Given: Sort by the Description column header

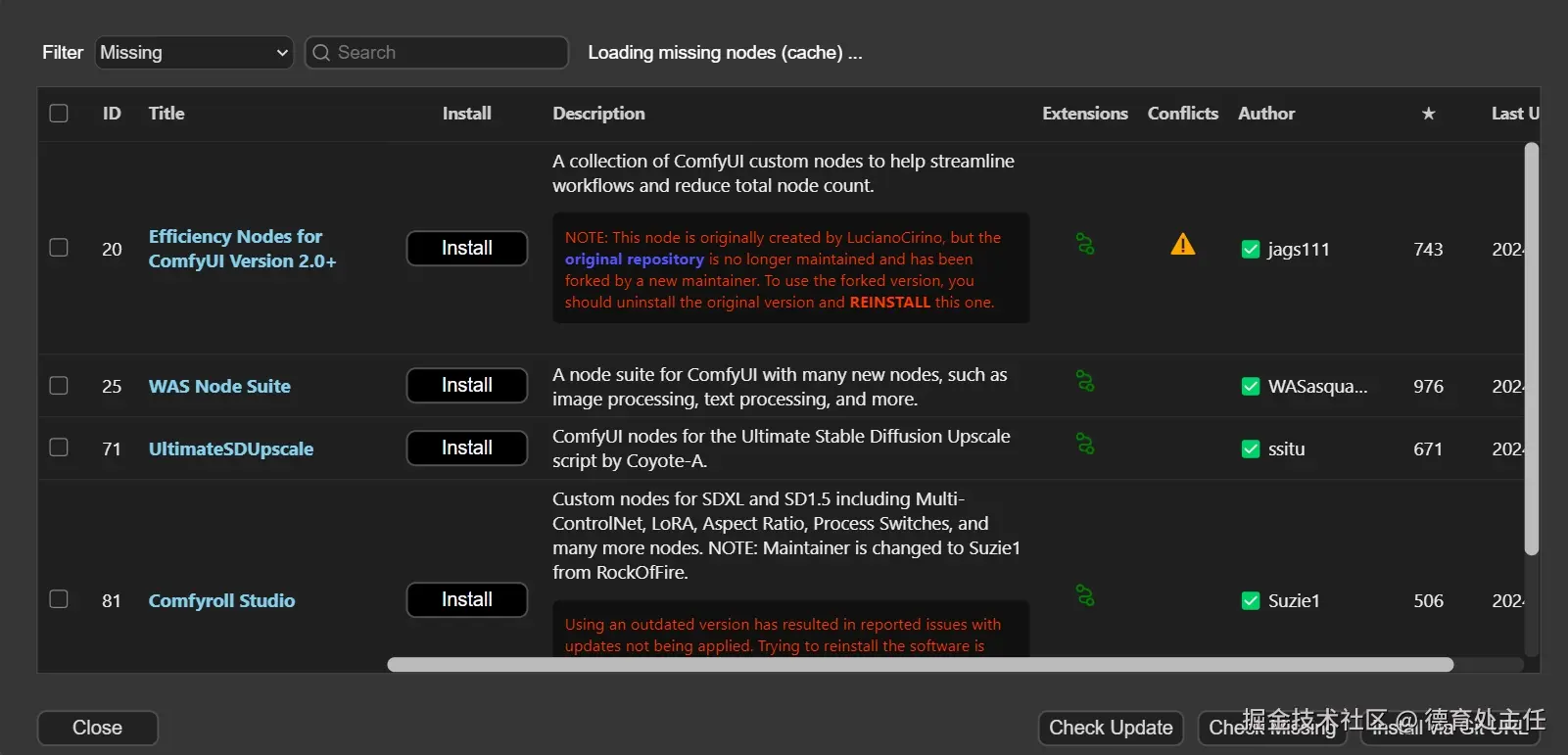Looking at the screenshot, I should (598, 114).
